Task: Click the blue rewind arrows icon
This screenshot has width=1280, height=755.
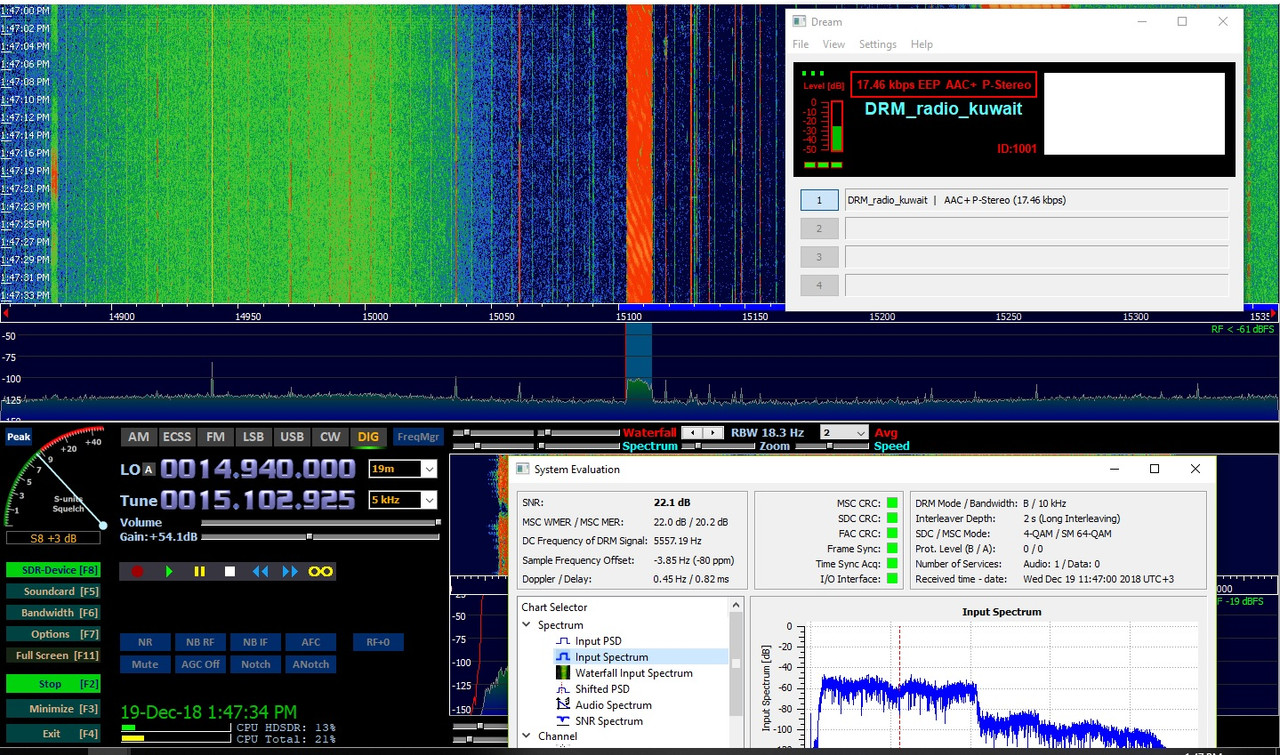Action: 260,571
